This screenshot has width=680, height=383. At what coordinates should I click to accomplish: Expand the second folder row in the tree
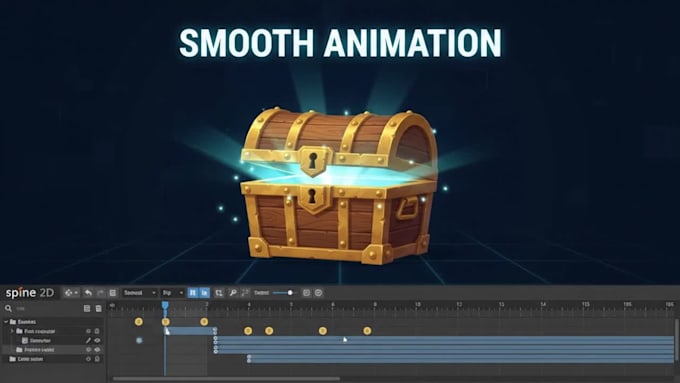pyautogui.click(x=12, y=331)
